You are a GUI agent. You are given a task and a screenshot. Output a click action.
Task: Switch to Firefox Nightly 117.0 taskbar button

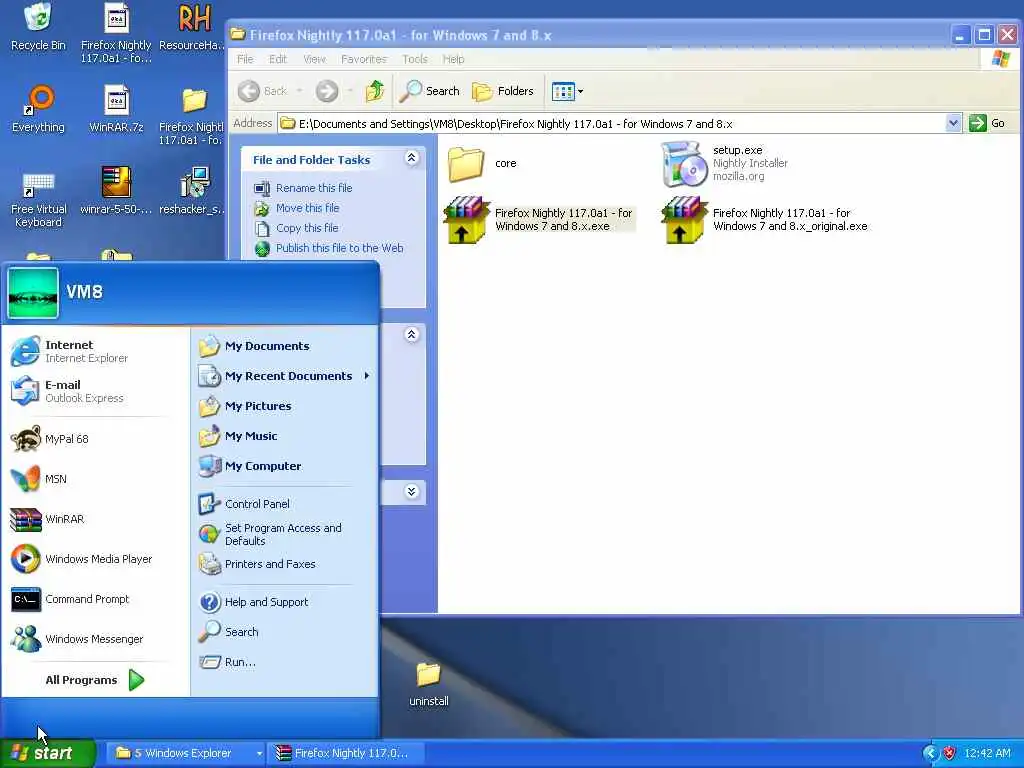point(347,753)
